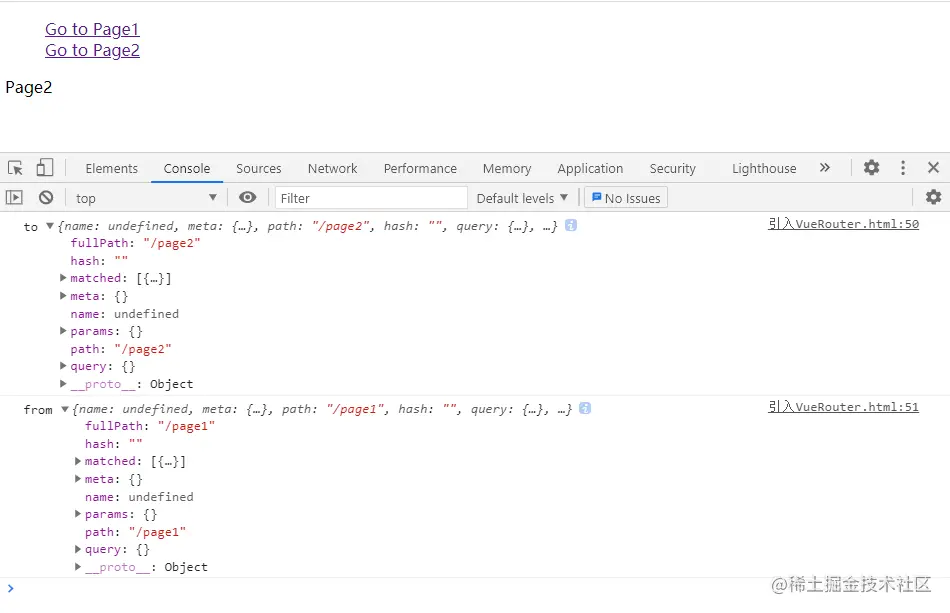Viewport: 950px width, 613px height.
Task: Expand meta under the 'to' object
Action: 63,296
